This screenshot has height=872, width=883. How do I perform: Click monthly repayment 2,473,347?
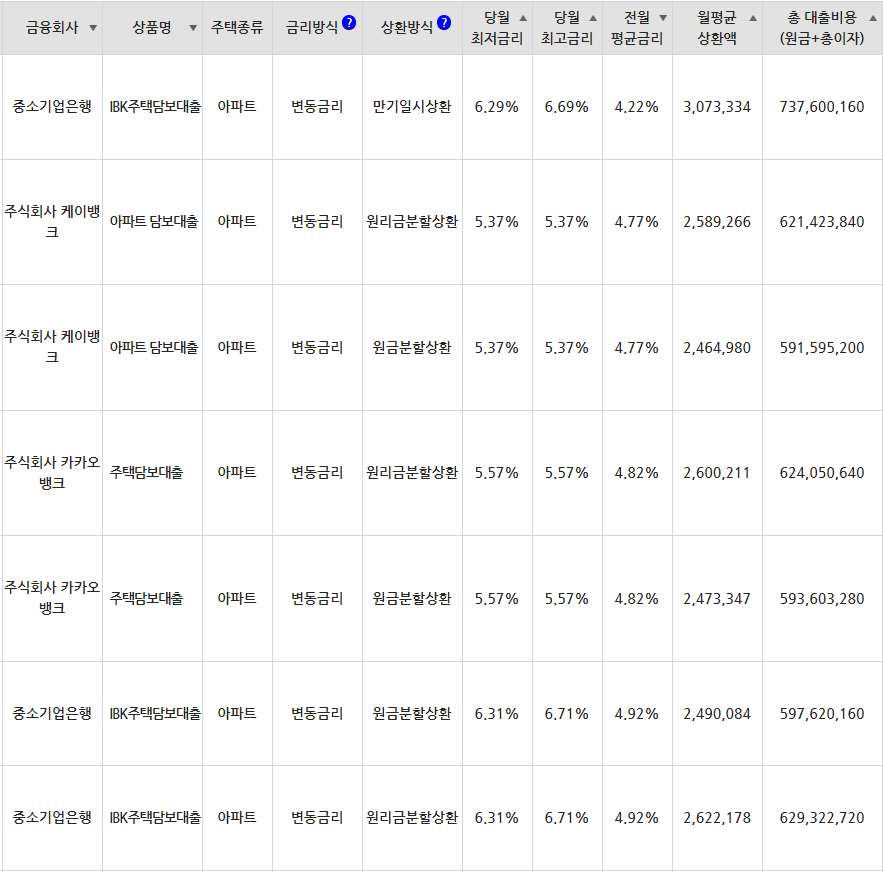(x=717, y=598)
